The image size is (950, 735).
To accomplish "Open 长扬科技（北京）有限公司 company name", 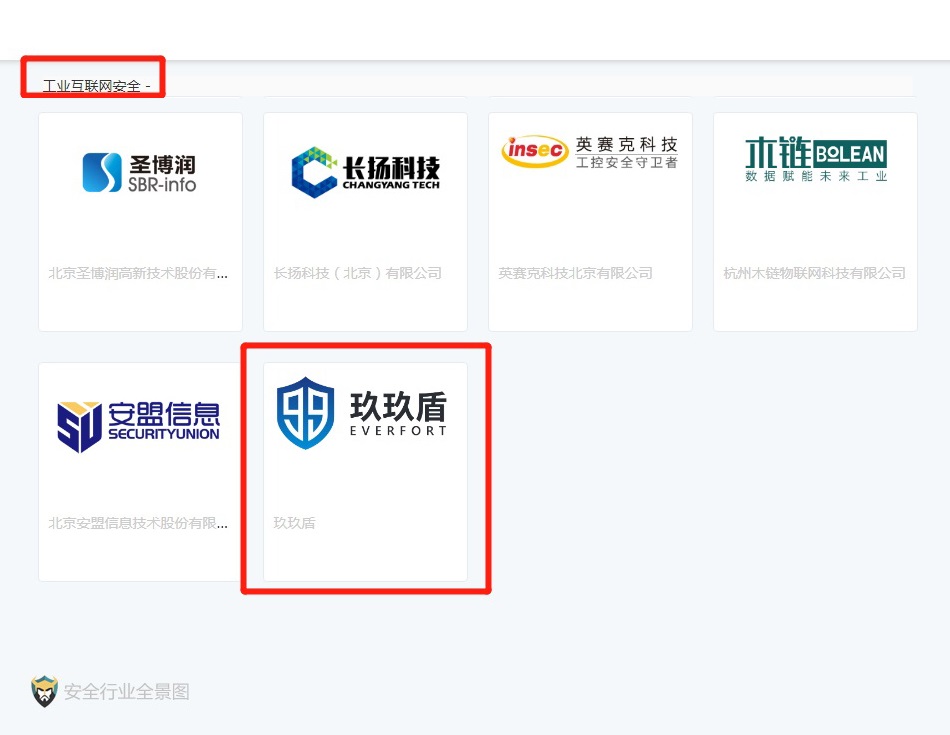I will [357, 273].
